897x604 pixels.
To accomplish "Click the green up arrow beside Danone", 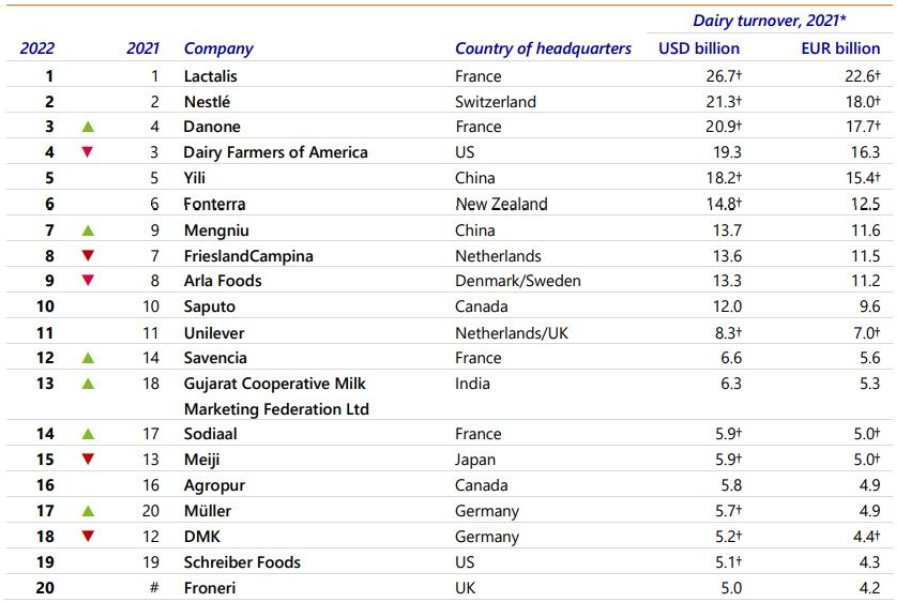I will [88, 127].
